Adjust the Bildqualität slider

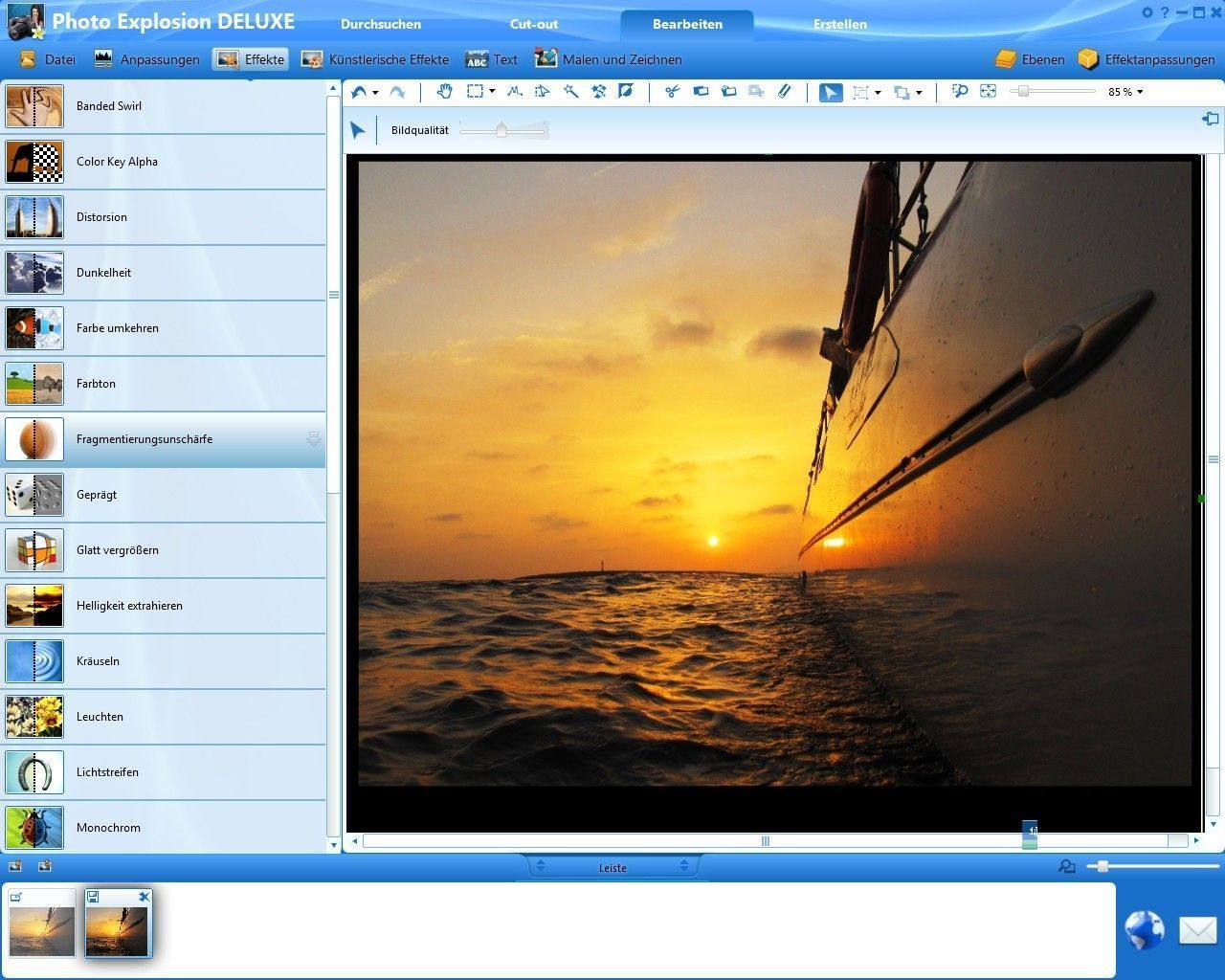(x=501, y=130)
